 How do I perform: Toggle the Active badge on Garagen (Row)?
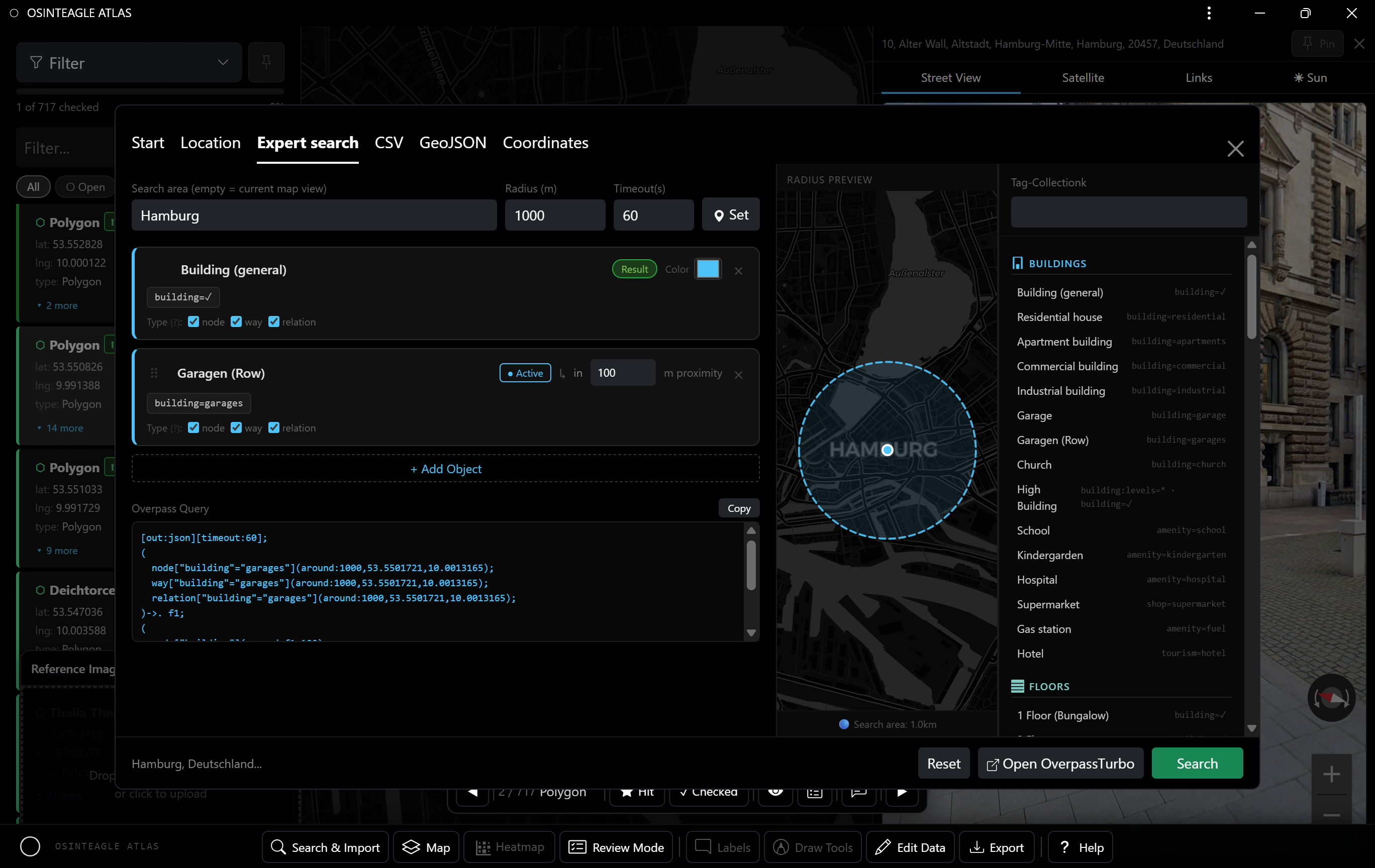525,373
